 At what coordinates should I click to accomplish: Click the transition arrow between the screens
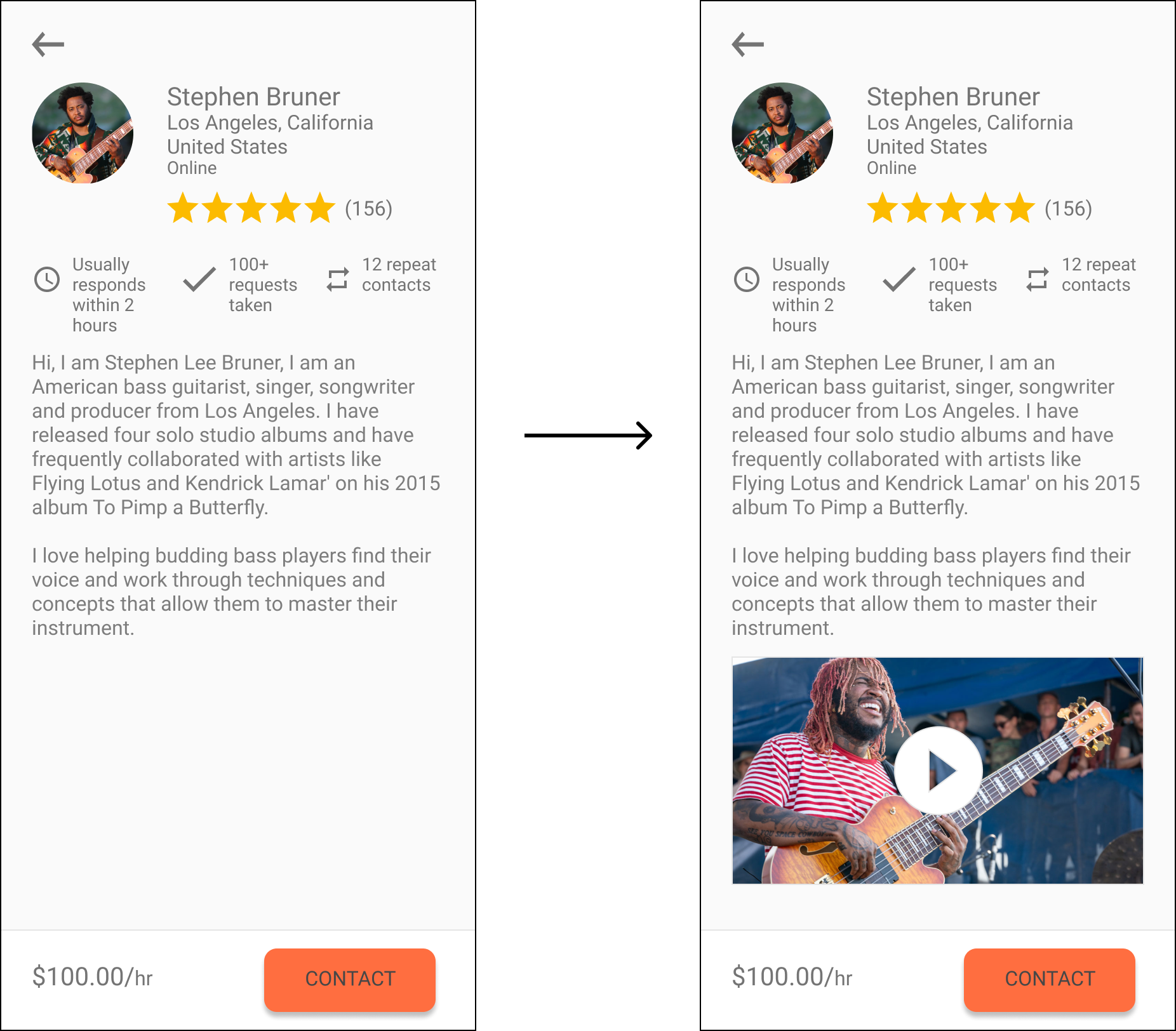589,436
